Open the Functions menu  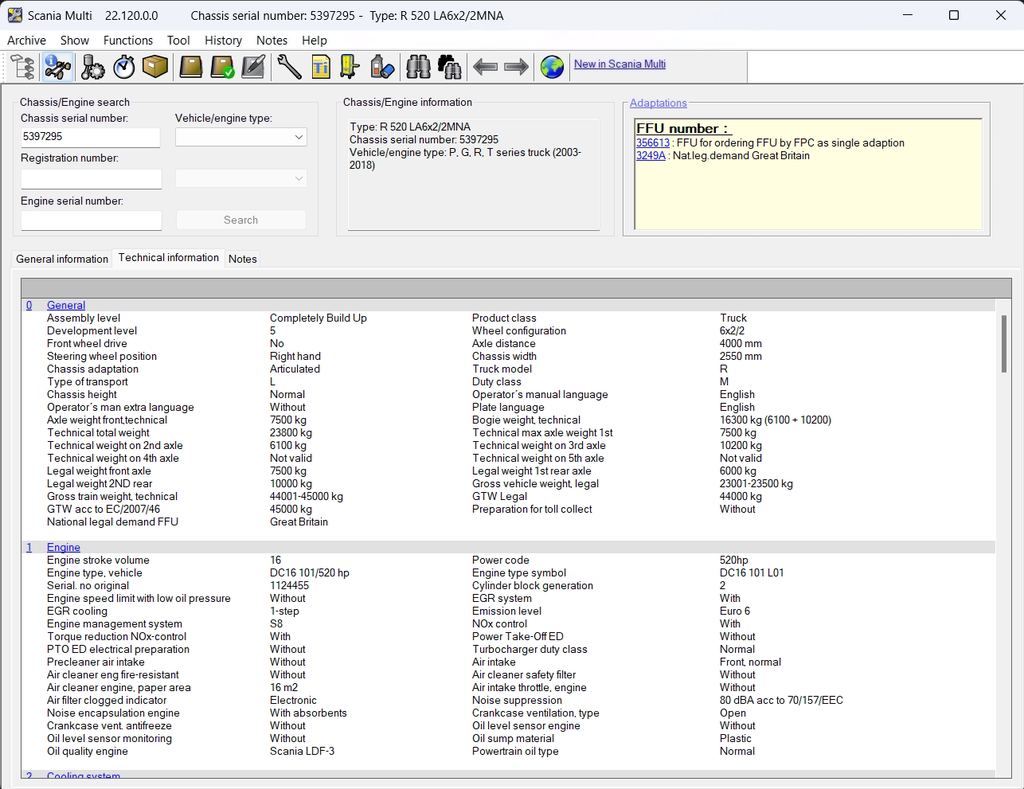point(128,40)
